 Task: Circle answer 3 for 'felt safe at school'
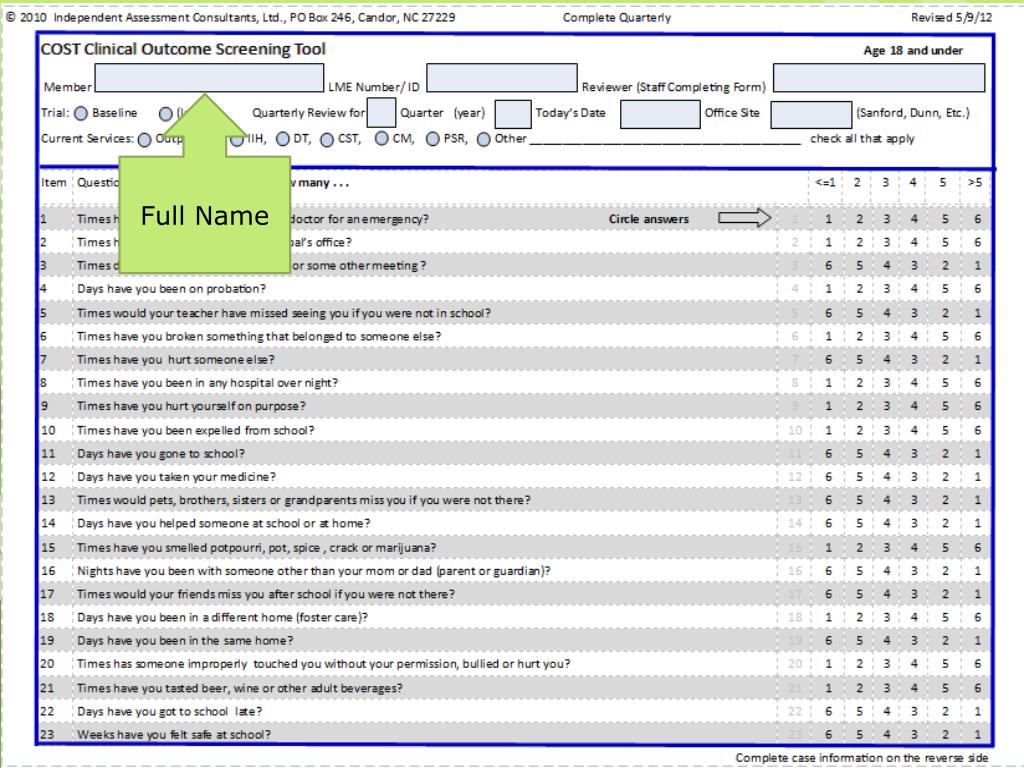(x=914, y=735)
